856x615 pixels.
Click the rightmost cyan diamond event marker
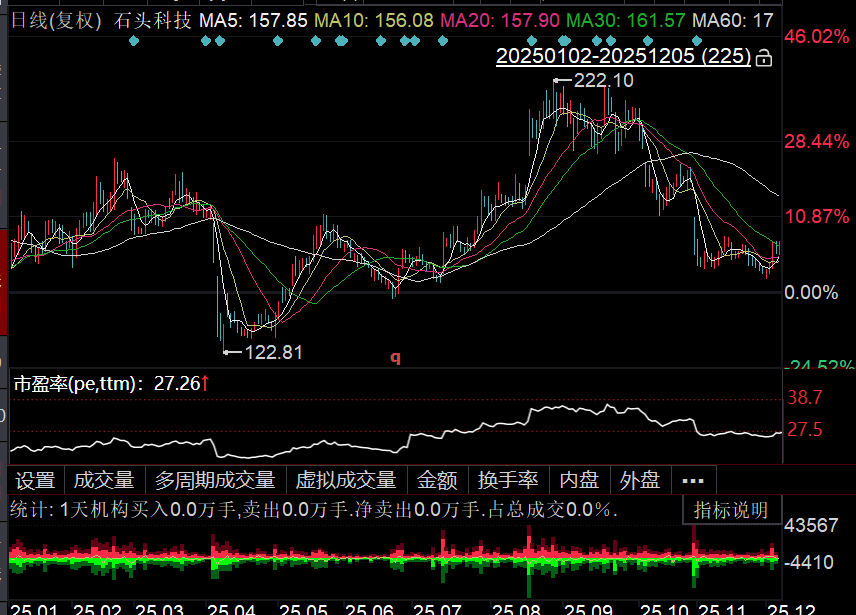tap(697, 40)
